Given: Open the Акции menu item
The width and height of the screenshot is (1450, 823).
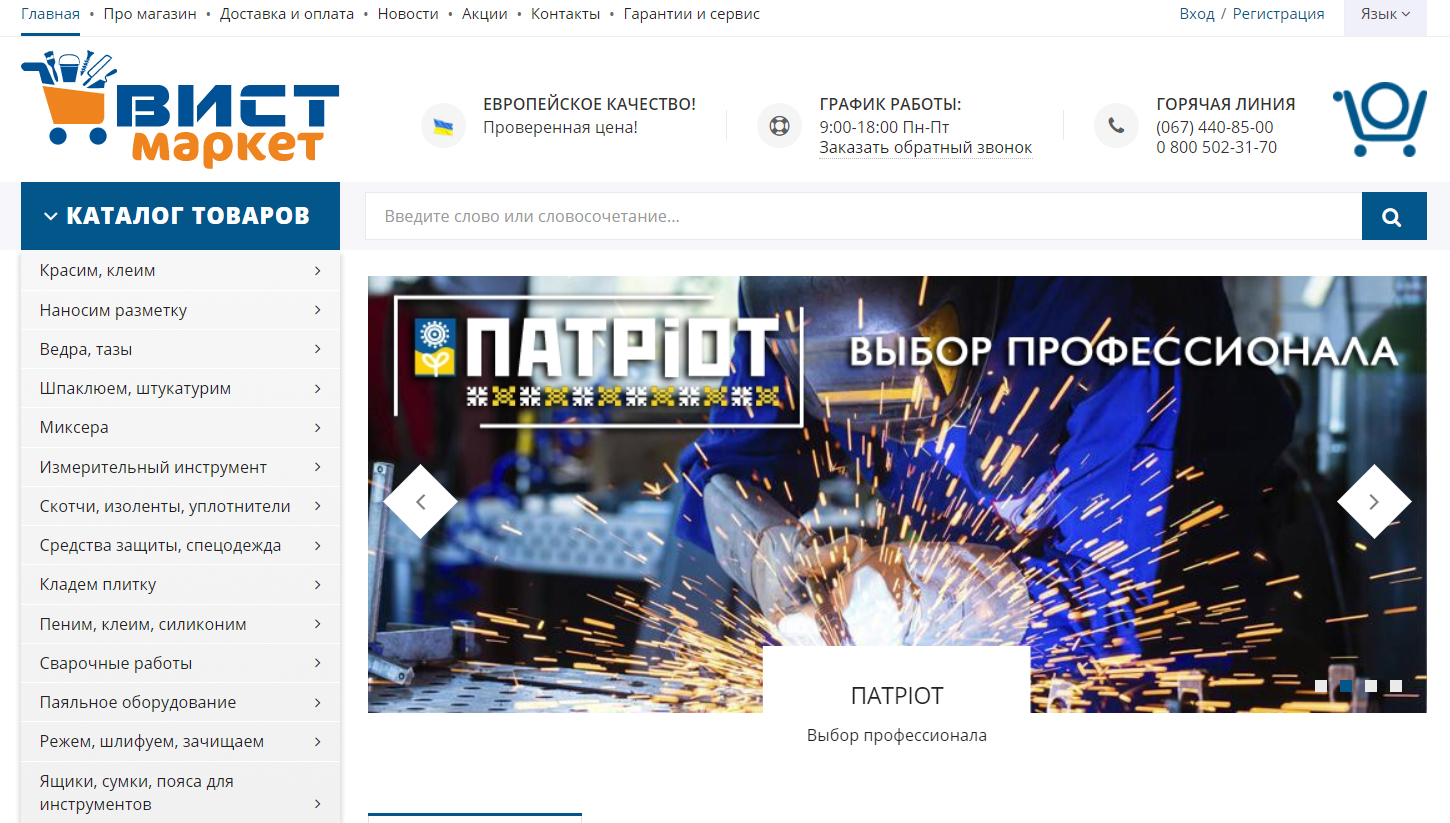Looking at the screenshot, I should pos(485,14).
